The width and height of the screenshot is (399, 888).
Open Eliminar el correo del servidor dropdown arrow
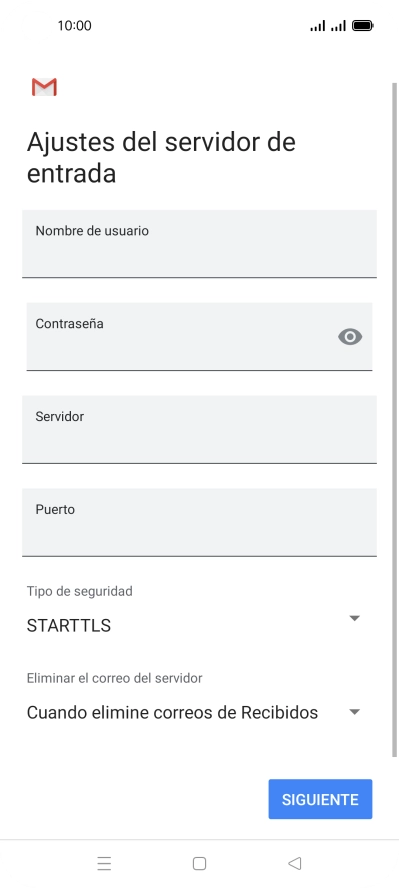[x=354, y=712]
